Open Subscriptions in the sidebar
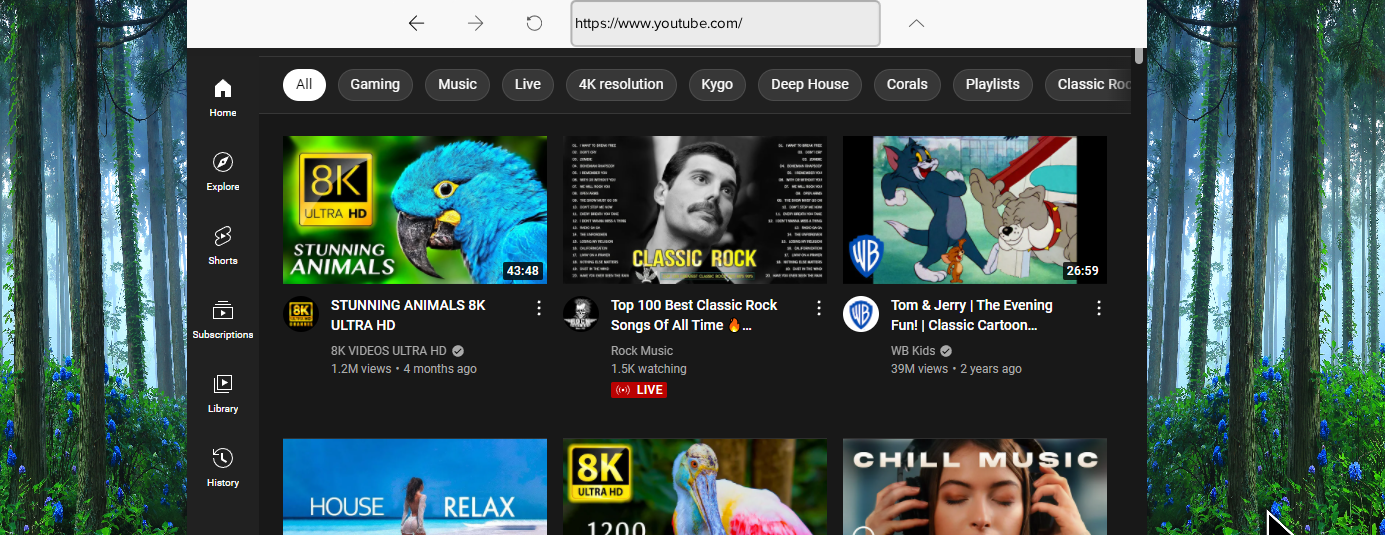Viewport: 1385px width, 535px height. 223,319
